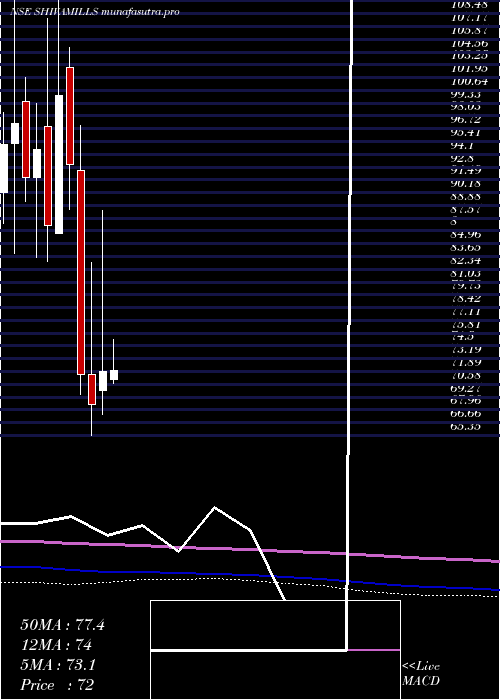Click the 66.66 price axis label
Screen dimensions: 500x700
[x=467, y=413]
